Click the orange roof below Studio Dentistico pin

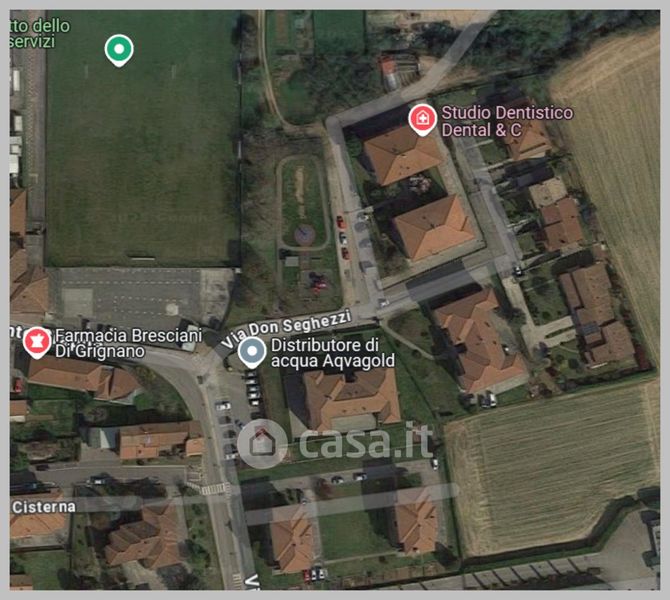[402, 156]
